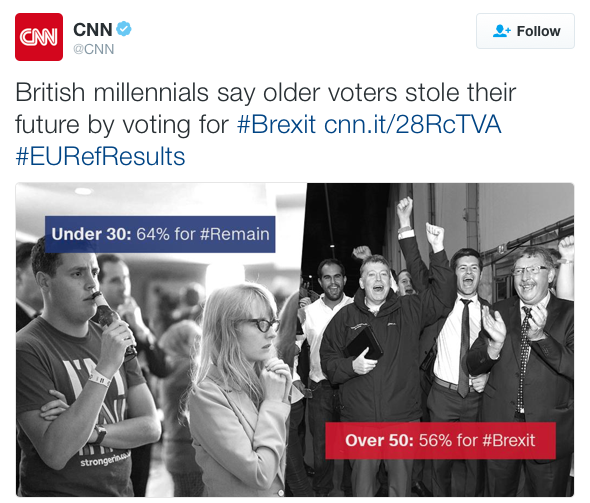590x503 pixels.
Task: Click the Under 30 Remain blue label
Action: click(x=160, y=234)
